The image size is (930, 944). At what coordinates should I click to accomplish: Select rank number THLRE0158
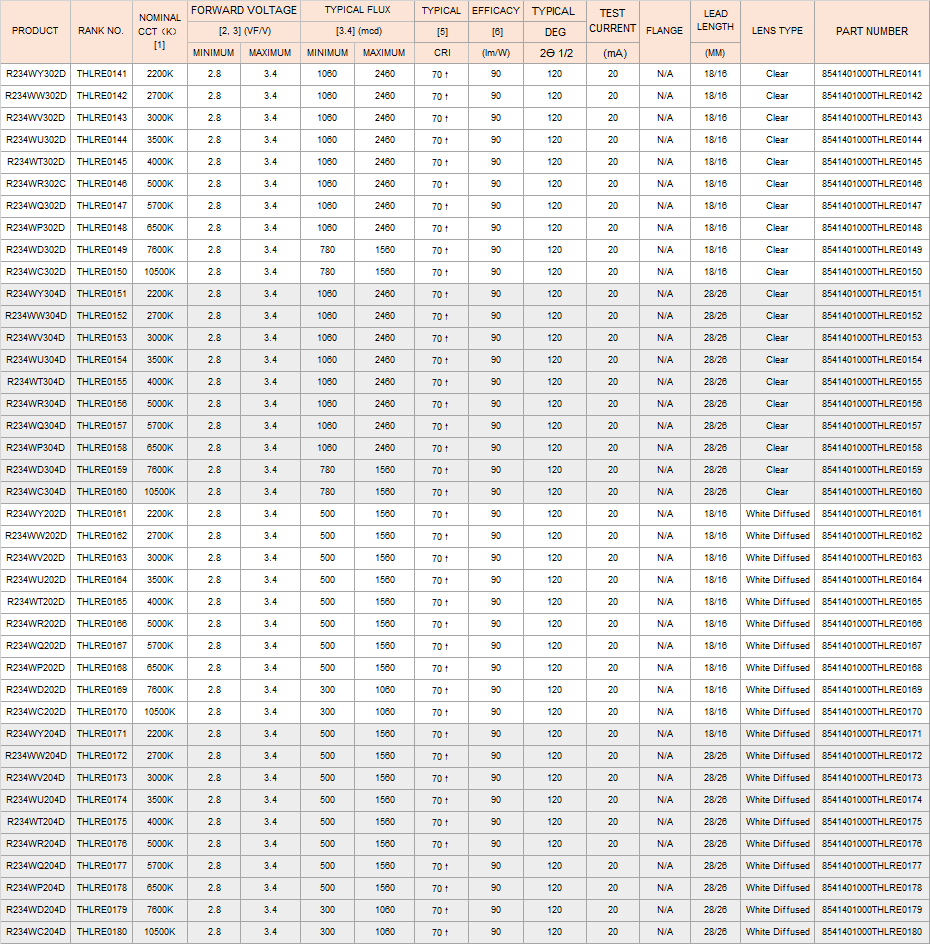pos(101,447)
